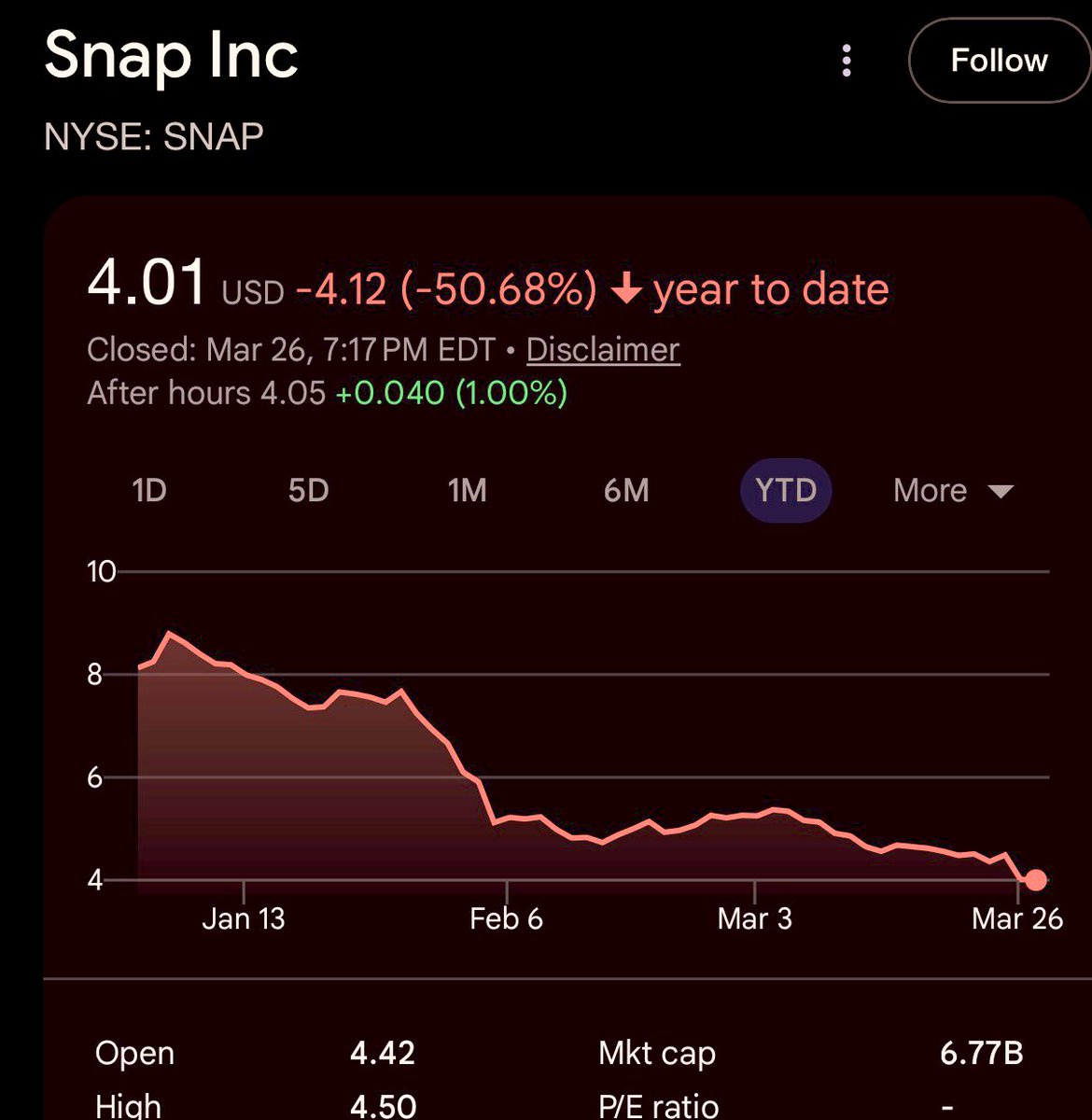Click the Mkt cap value 6.77B
Screen dimensions: 1092x1120
981,1053
